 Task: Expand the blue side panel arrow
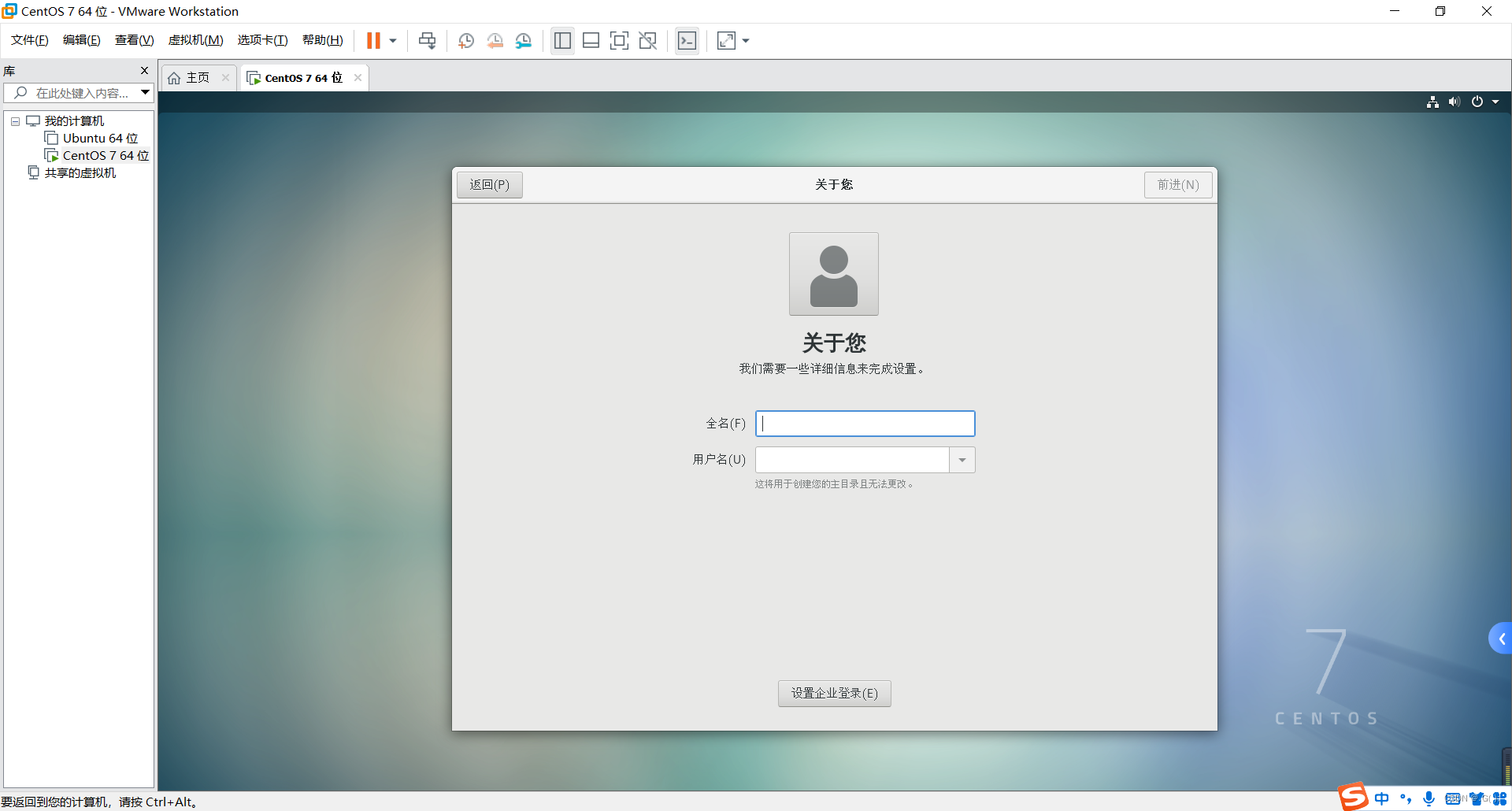tap(1501, 639)
